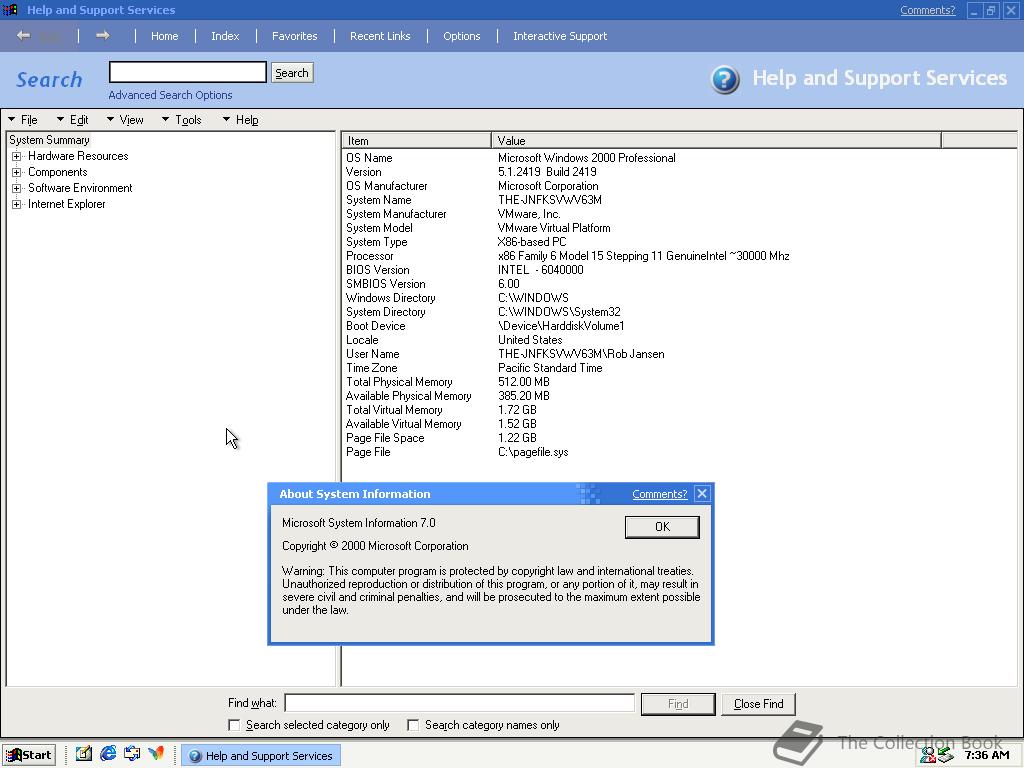Click the Processor item

click(370, 256)
